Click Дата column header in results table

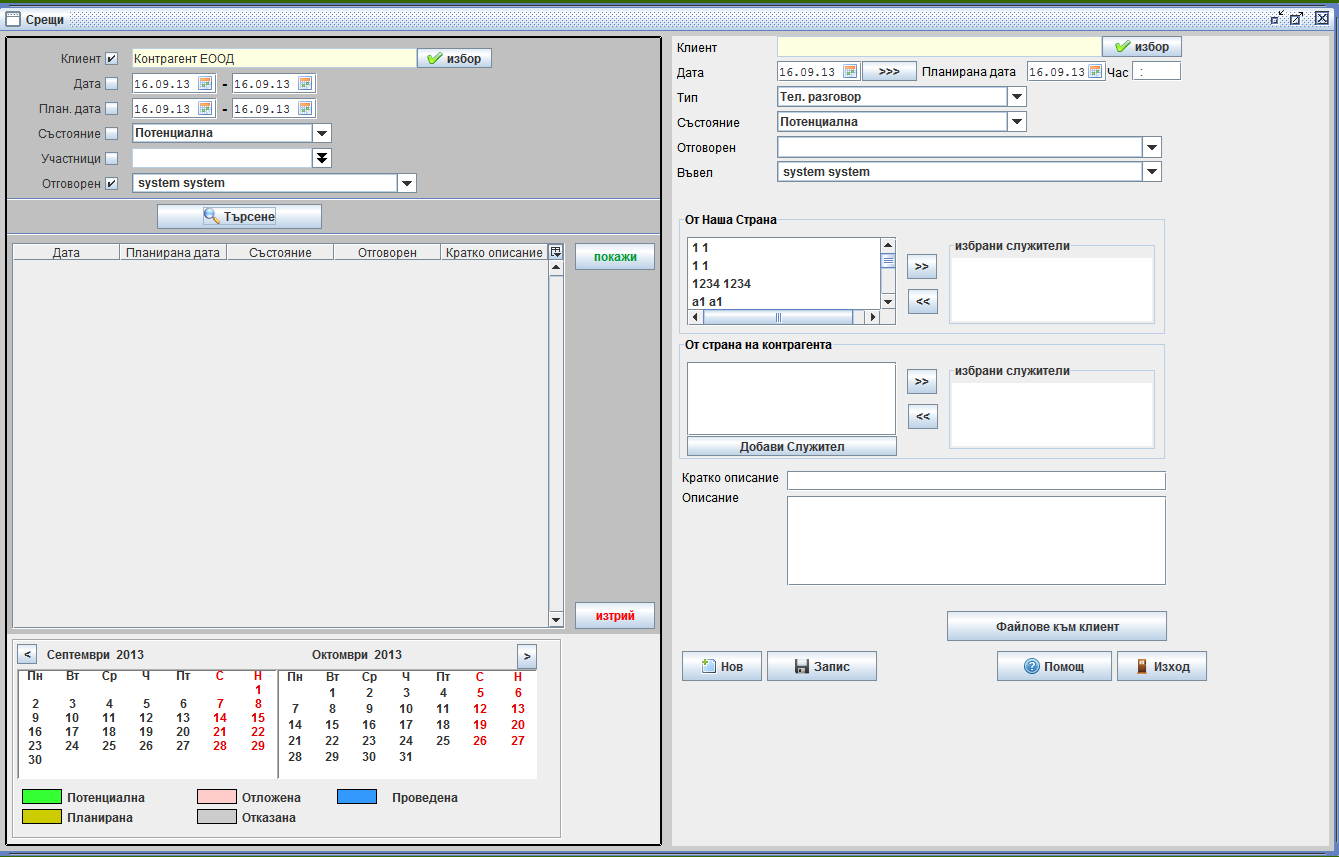coord(66,253)
